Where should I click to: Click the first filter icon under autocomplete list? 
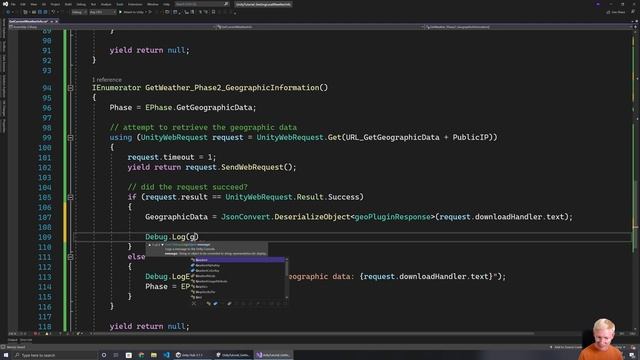[x=209, y=304]
